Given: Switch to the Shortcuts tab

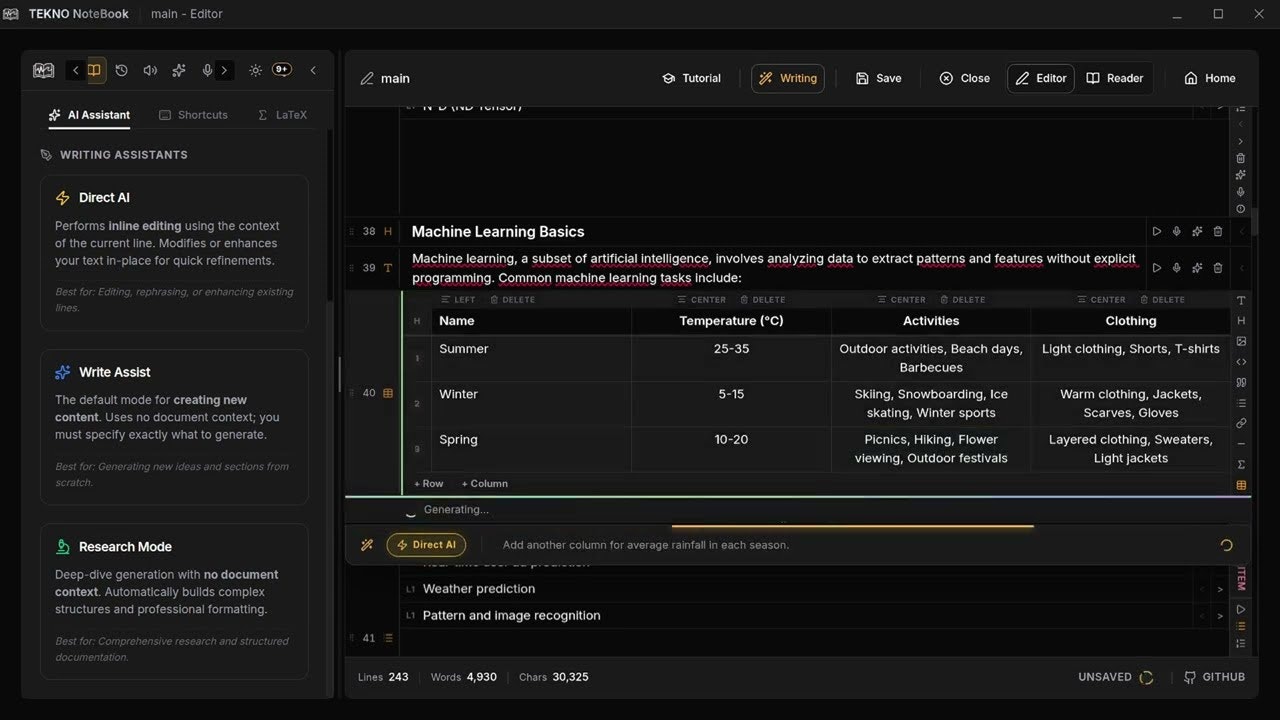Looking at the screenshot, I should (194, 115).
